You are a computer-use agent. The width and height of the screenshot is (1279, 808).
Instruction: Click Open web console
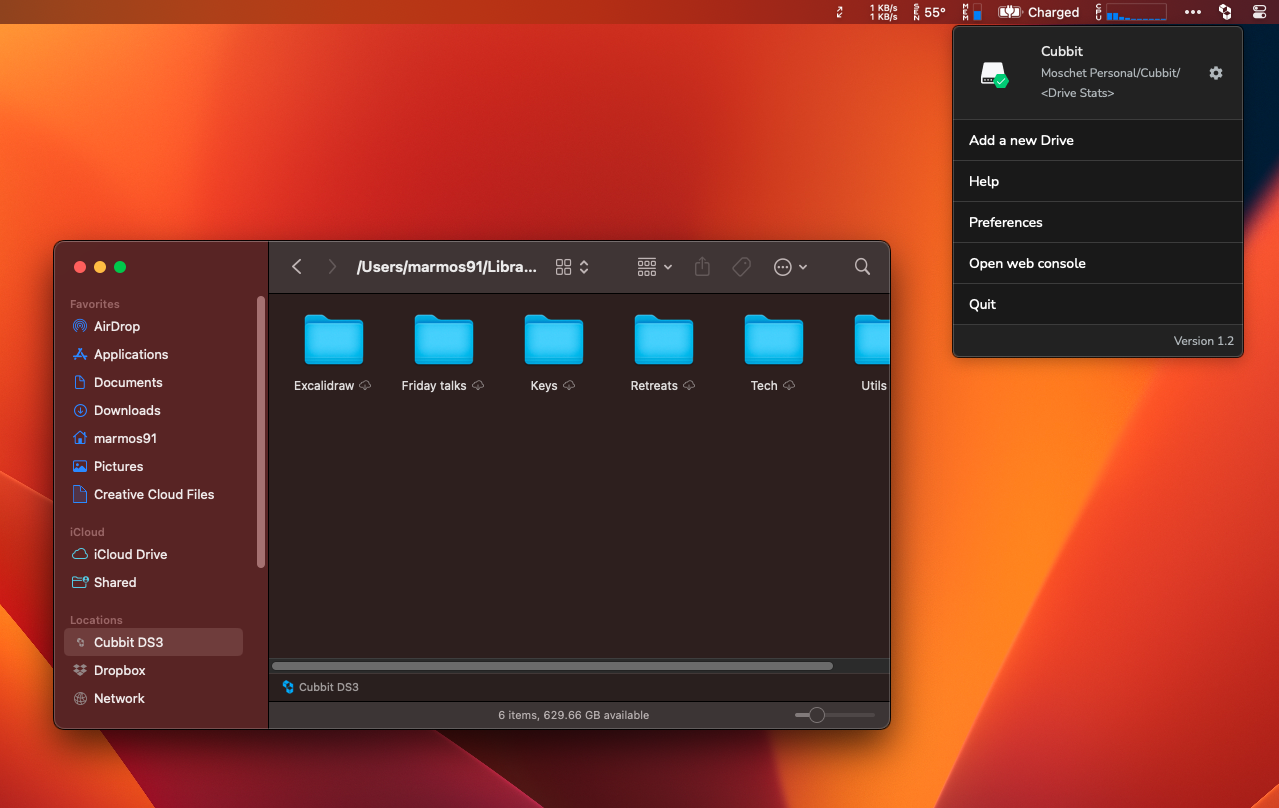[x=1027, y=263]
